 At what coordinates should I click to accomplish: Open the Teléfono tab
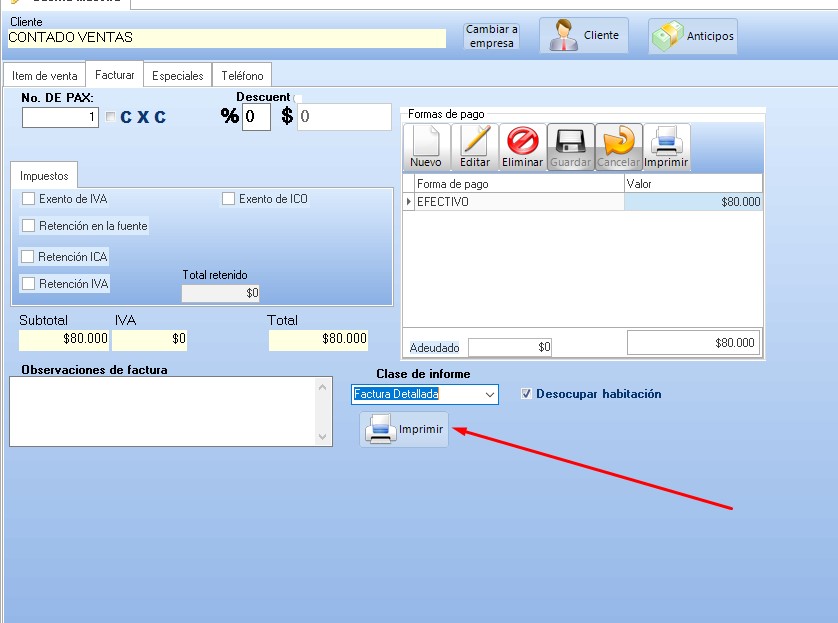click(x=242, y=76)
